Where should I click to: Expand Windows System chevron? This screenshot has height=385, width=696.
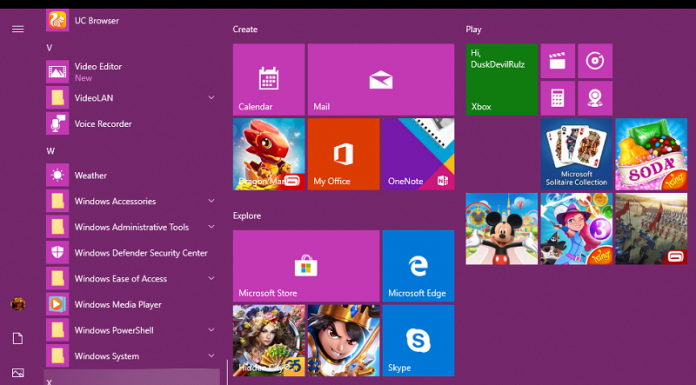(x=211, y=356)
